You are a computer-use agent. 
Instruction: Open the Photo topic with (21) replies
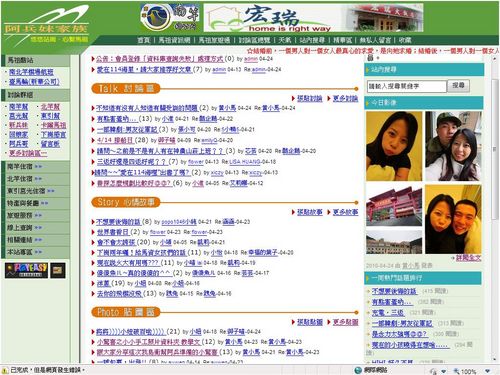[x=130, y=331]
